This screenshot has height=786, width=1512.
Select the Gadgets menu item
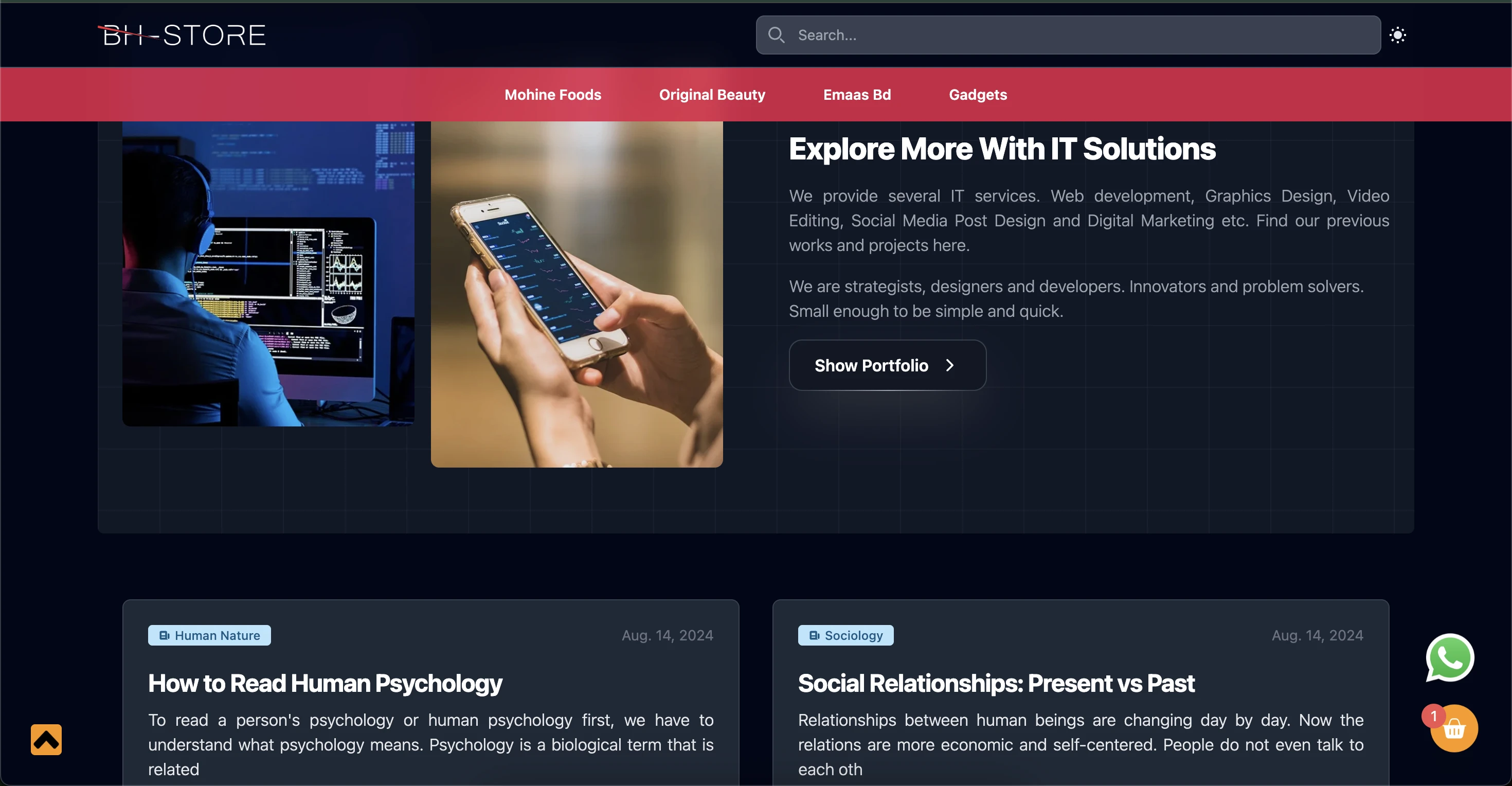pos(978,95)
